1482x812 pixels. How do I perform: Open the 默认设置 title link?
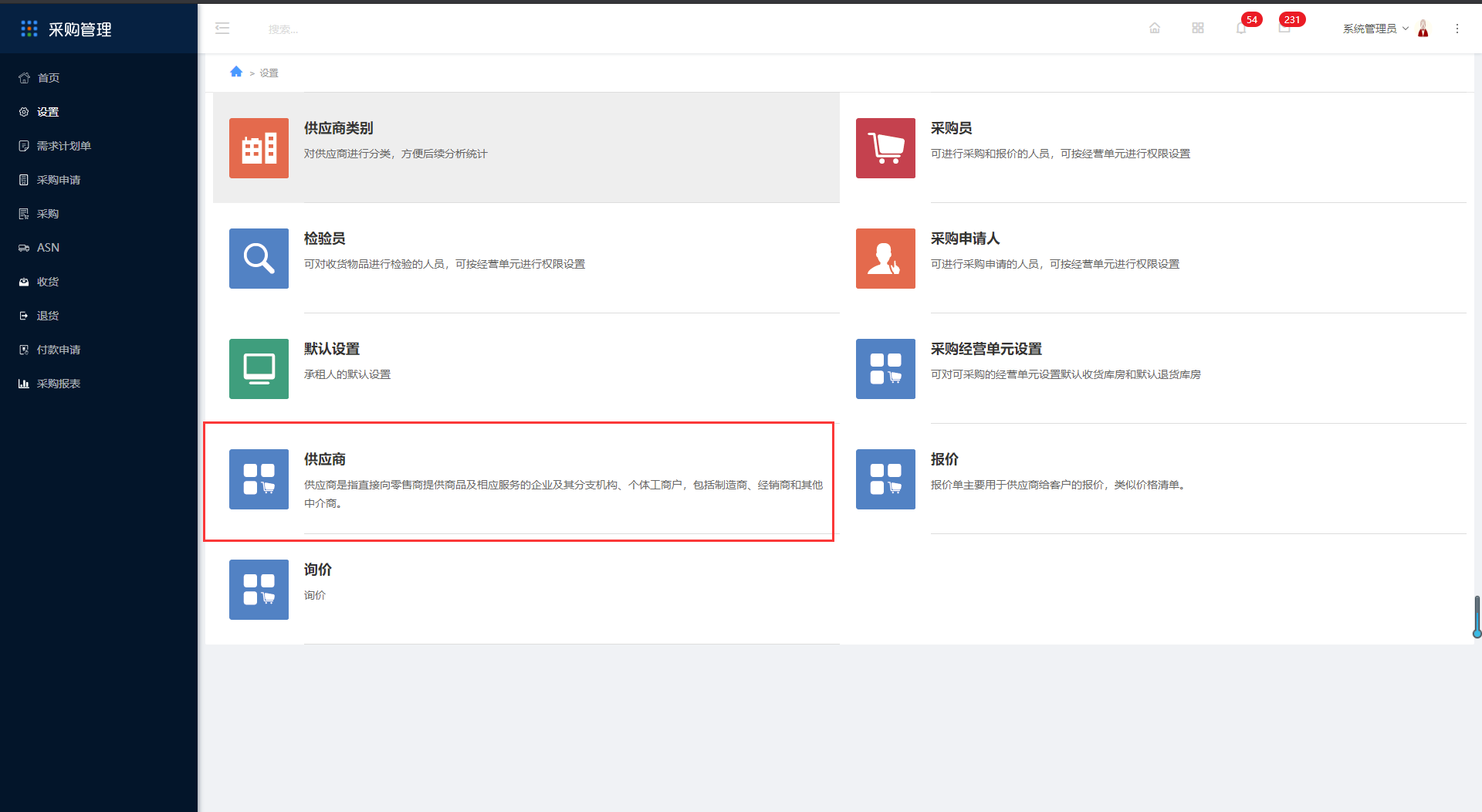pyautogui.click(x=332, y=349)
